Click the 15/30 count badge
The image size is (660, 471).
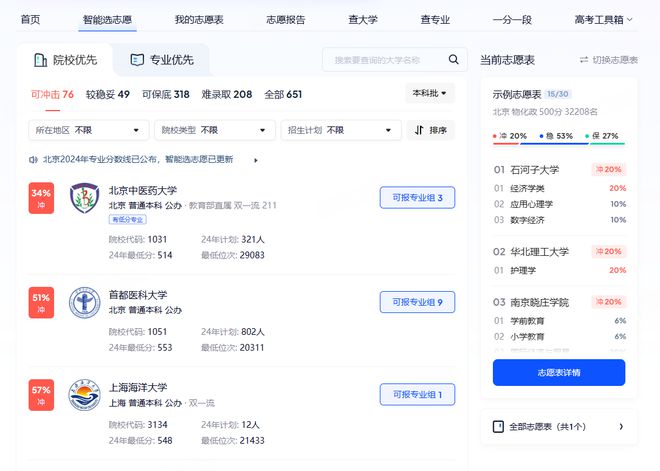coord(558,94)
